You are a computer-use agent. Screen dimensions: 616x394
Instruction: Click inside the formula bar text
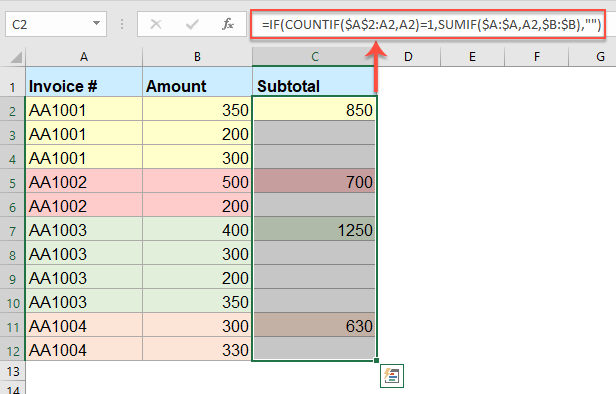[431, 24]
